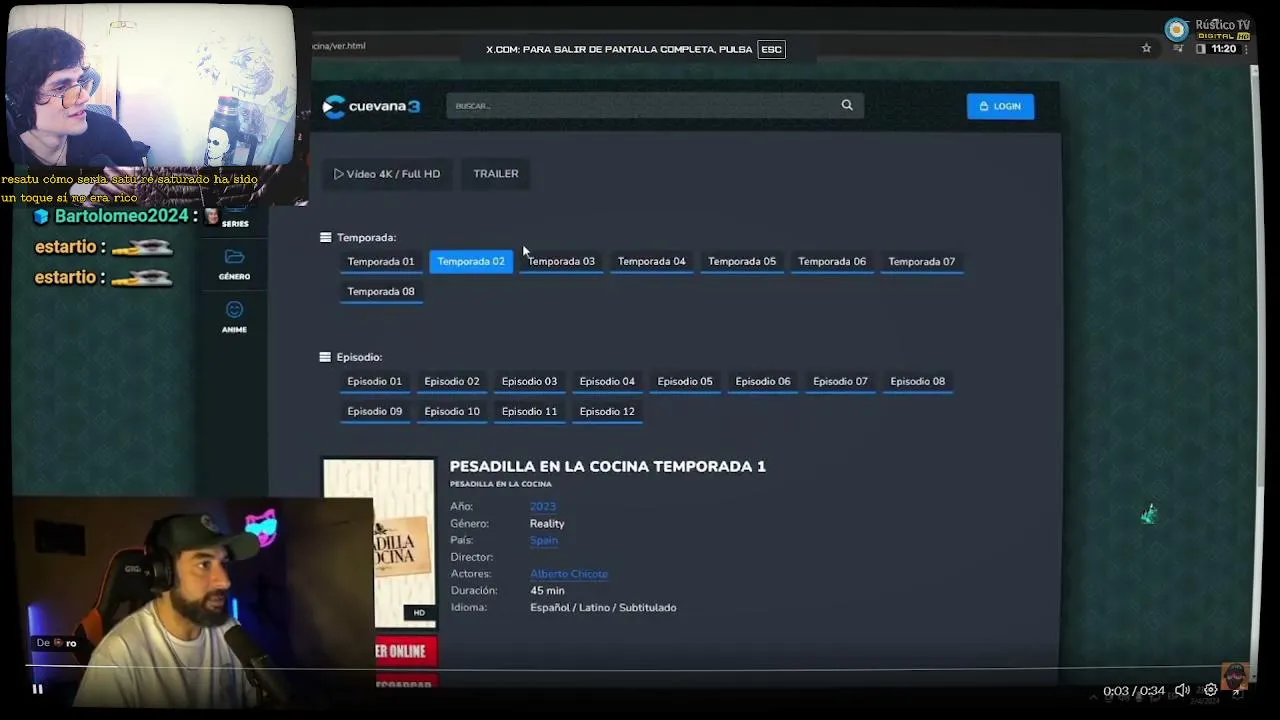Click the Bartolomeo2024 chat username
This screenshot has width=1280, height=720.
[120, 216]
